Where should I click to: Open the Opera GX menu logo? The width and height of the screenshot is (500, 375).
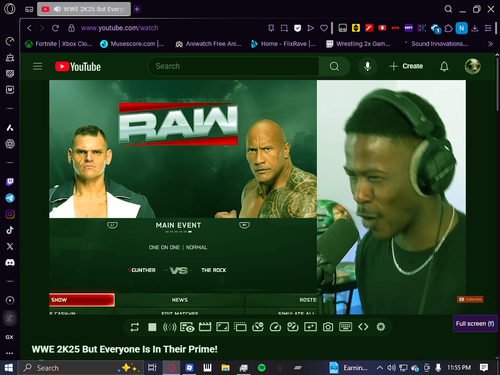[x=10, y=9]
